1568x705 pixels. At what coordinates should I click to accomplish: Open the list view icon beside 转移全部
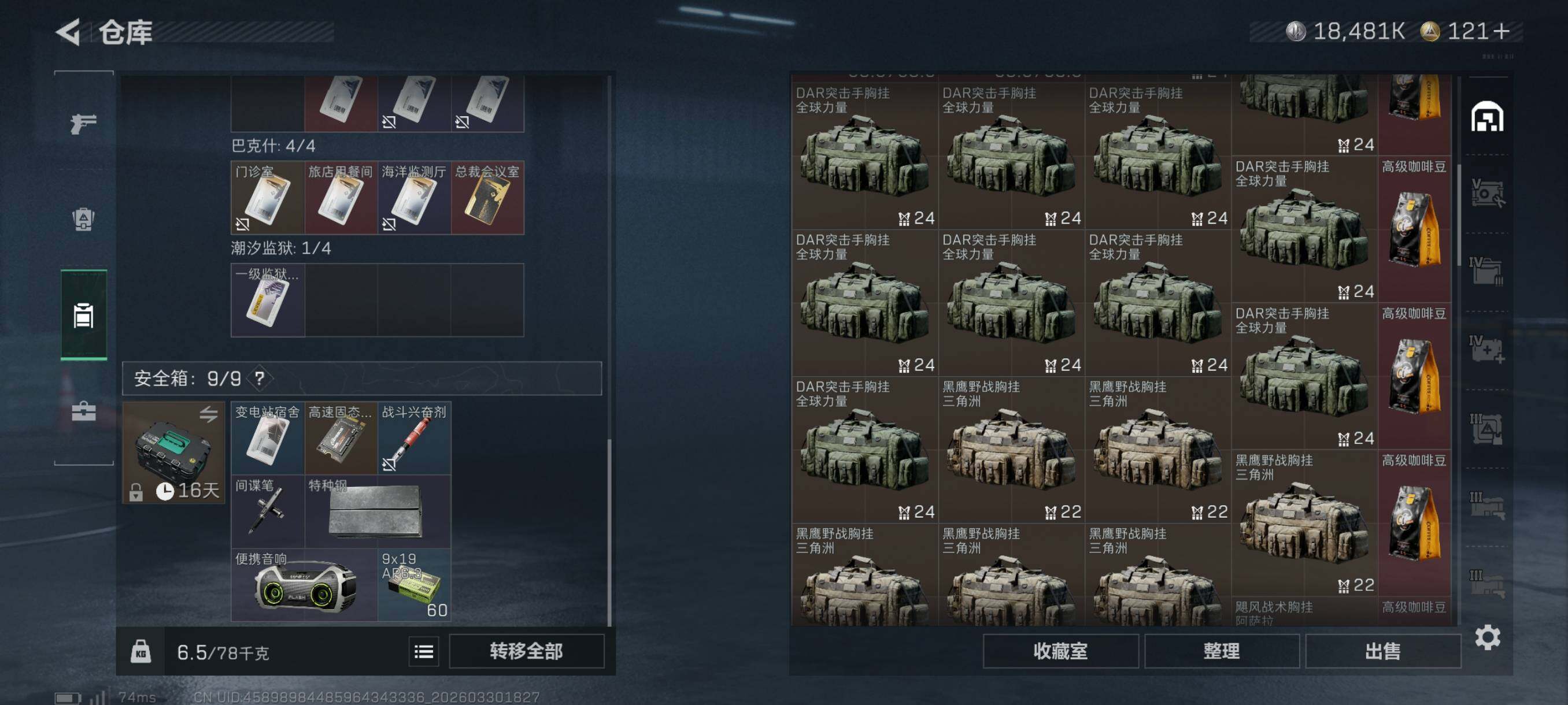coord(424,652)
